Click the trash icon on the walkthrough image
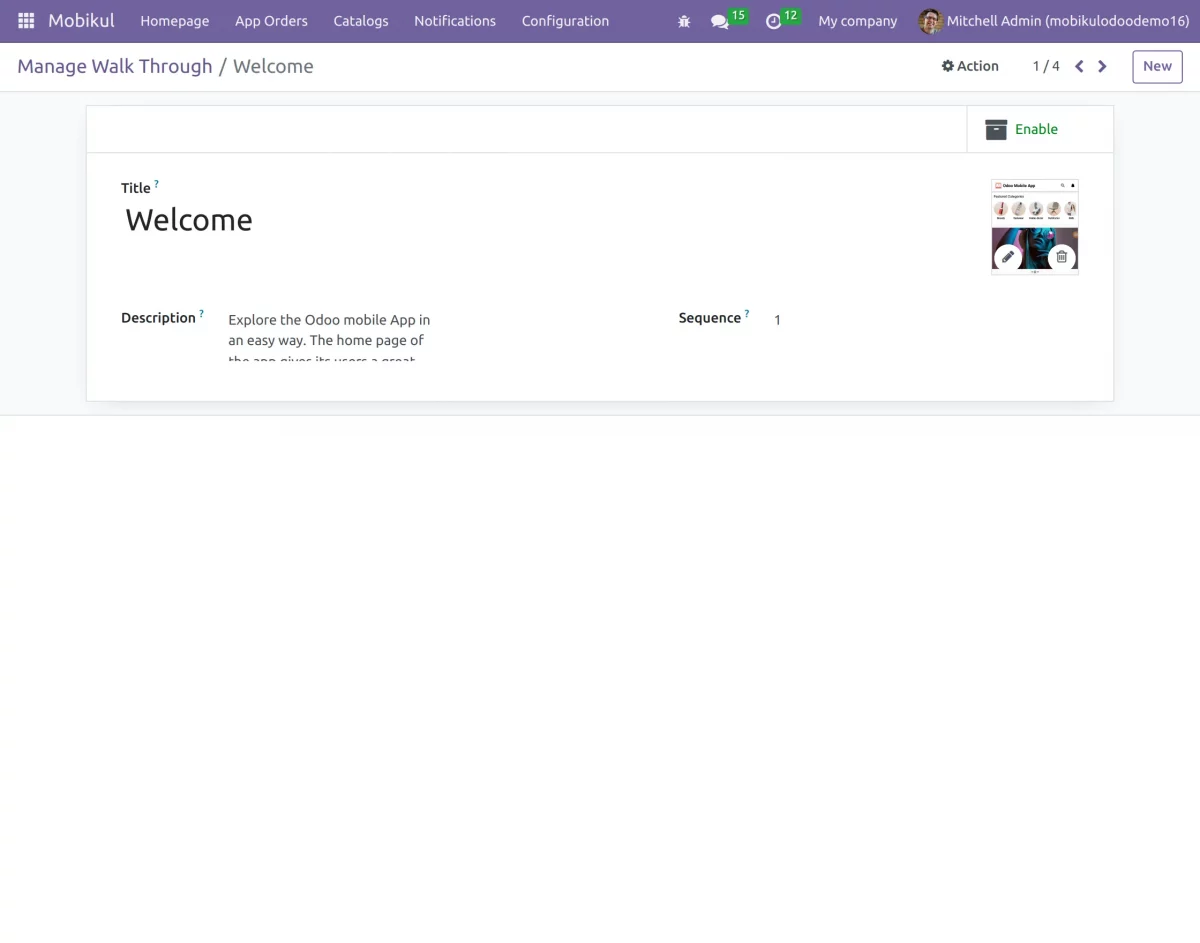The height and width of the screenshot is (943, 1200). [1061, 256]
